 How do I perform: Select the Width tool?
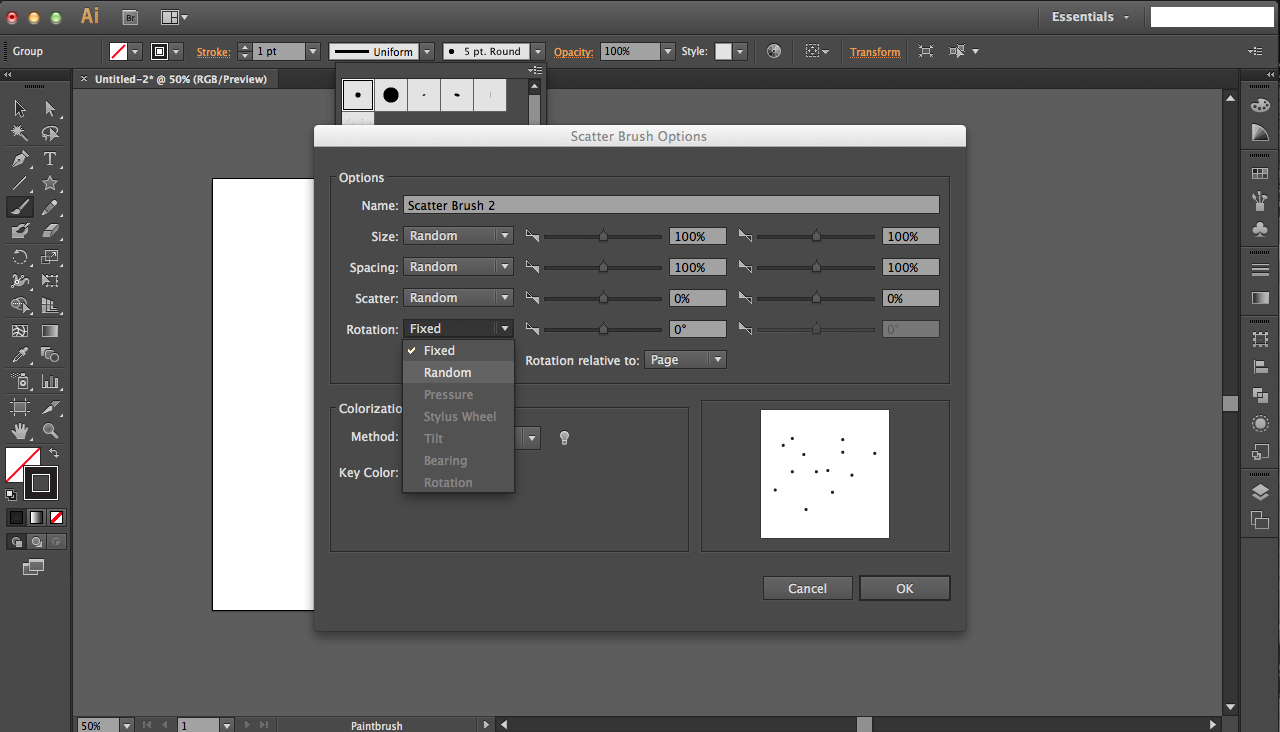point(20,281)
